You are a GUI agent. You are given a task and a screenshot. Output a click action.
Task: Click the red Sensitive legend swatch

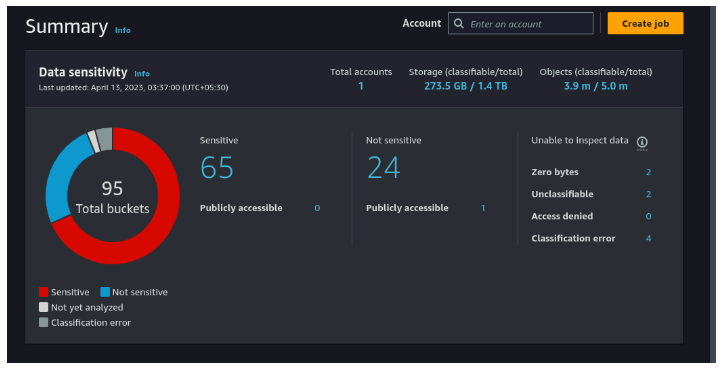point(43,292)
